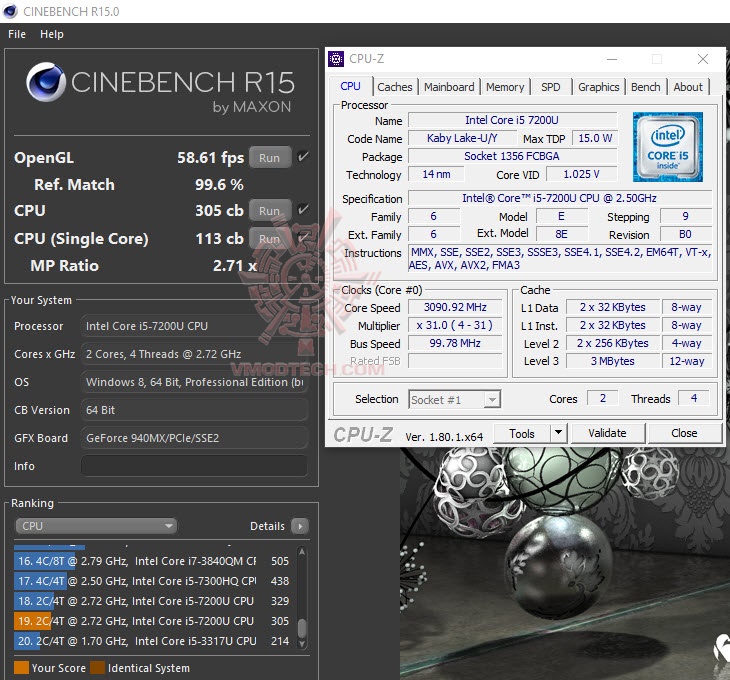Toggle the CPU test checkbox
Image resolution: width=730 pixels, height=680 pixels.
[303, 209]
